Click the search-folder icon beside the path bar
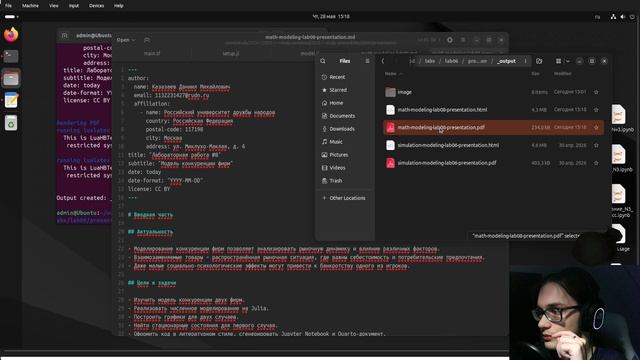The height and width of the screenshot is (360, 640). (x=539, y=61)
